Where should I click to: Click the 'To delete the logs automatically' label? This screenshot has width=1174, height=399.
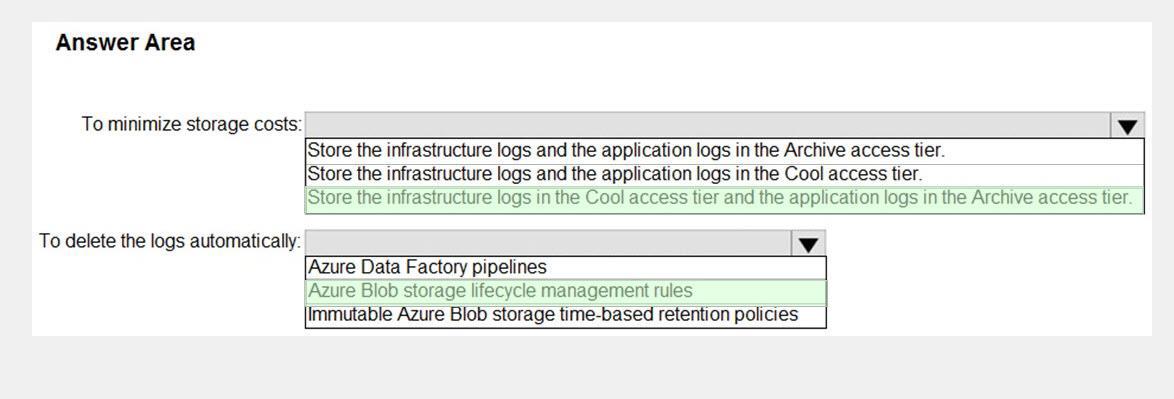(170, 242)
